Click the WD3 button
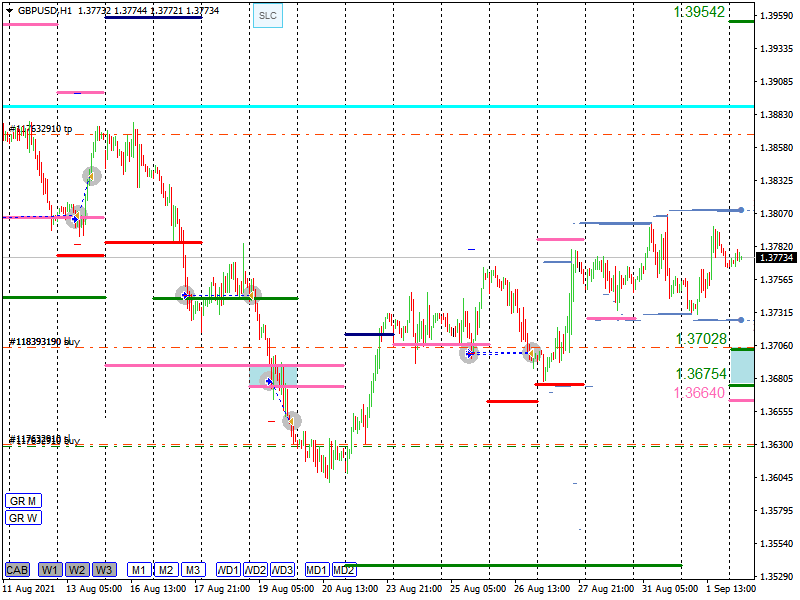The height and width of the screenshot is (600, 800). coord(283,570)
